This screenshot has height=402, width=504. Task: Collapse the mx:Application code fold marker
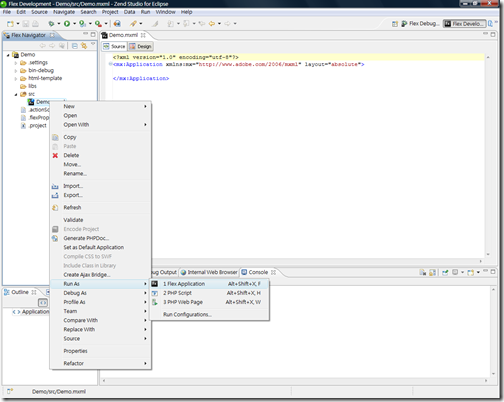coord(110,64)
